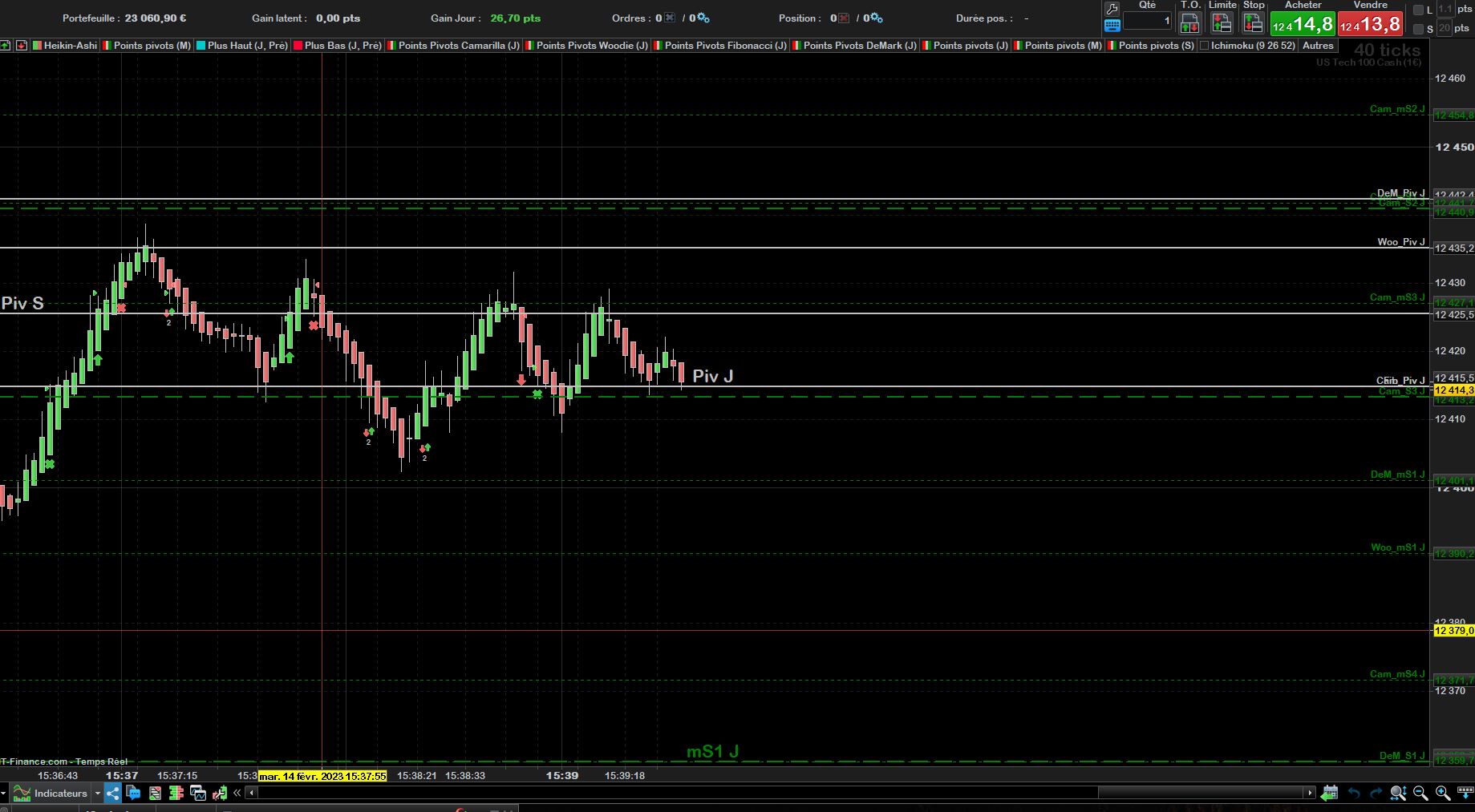Viewport: 1475px width, 812px height.
Task: Click the Autres button
Action: [x=1318, y=46]
